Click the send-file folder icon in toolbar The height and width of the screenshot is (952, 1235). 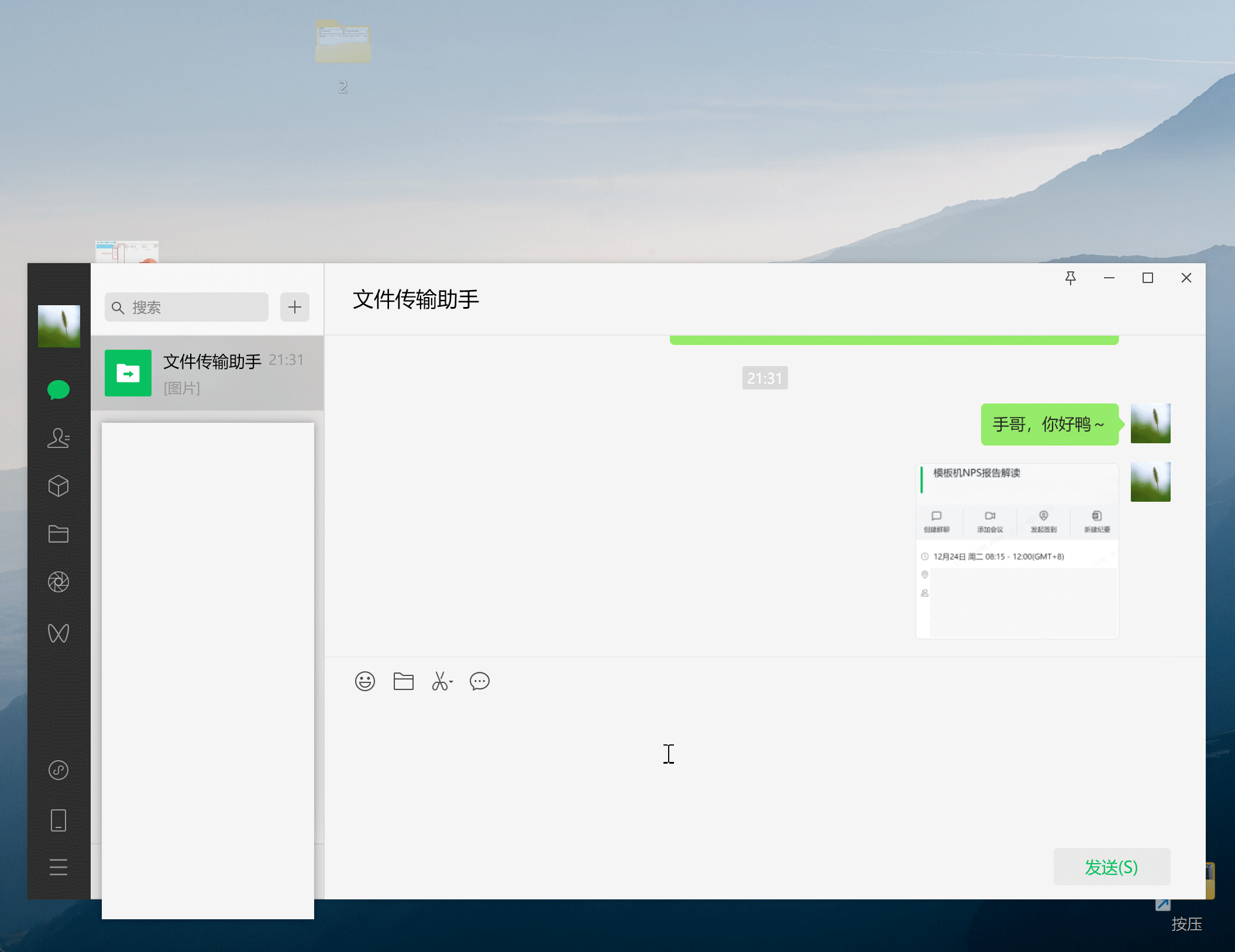pyautogui.click(x=404, y=681)
